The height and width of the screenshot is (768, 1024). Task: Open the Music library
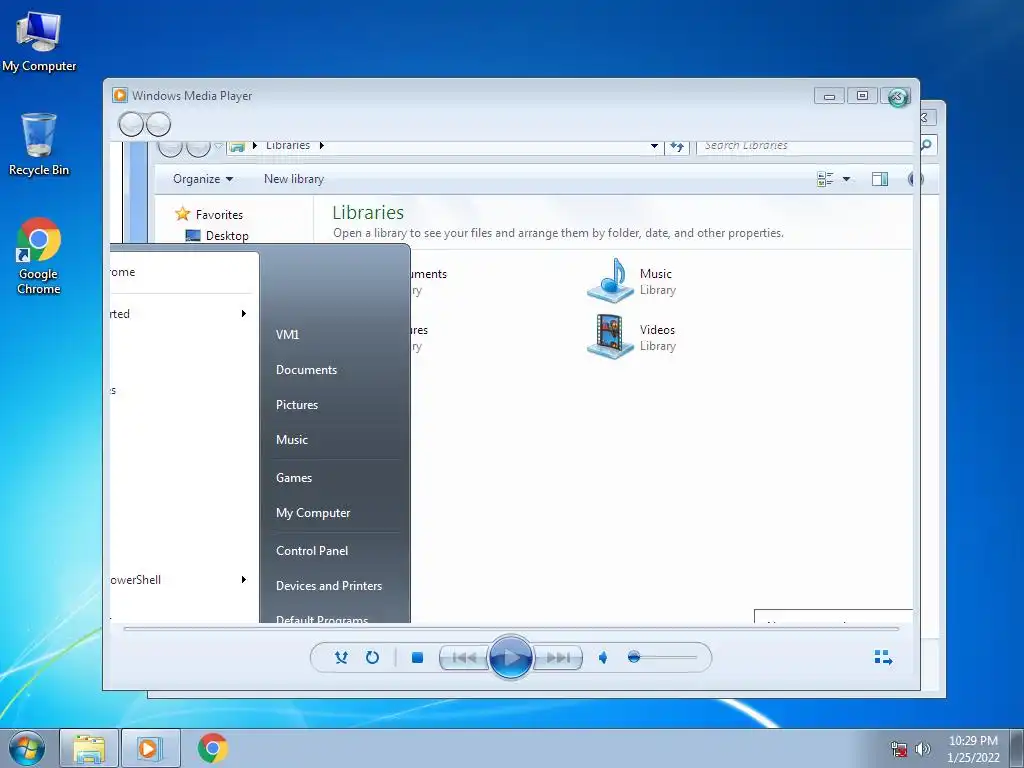[x=631, y=281]
